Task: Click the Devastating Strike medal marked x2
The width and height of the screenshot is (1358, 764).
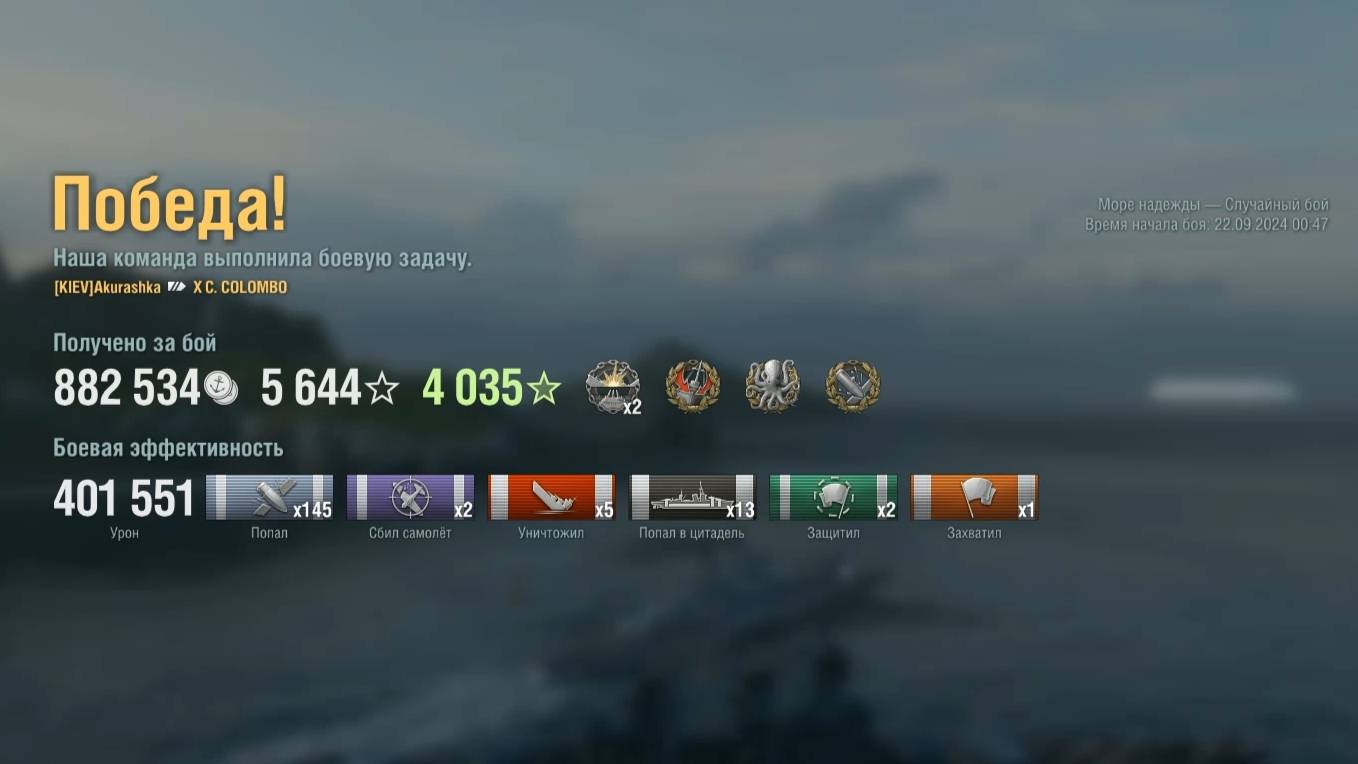Action: click(x=613, y=387)
